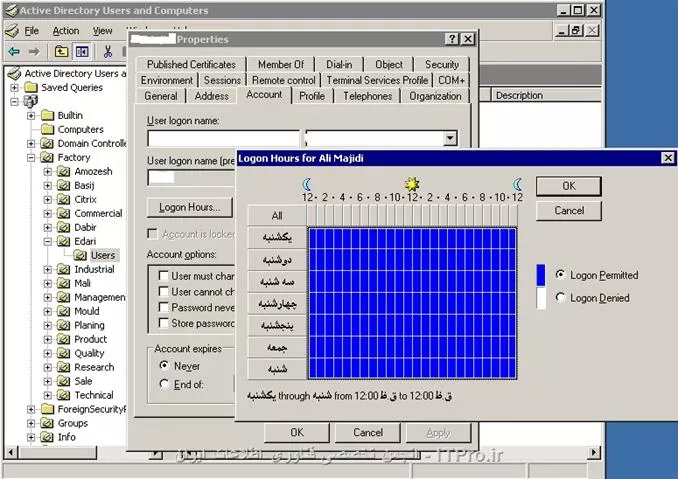This screenshot has height=479, width=678.
Task: Click the Up one level folder icon
Action: click(x=61, y=52)
